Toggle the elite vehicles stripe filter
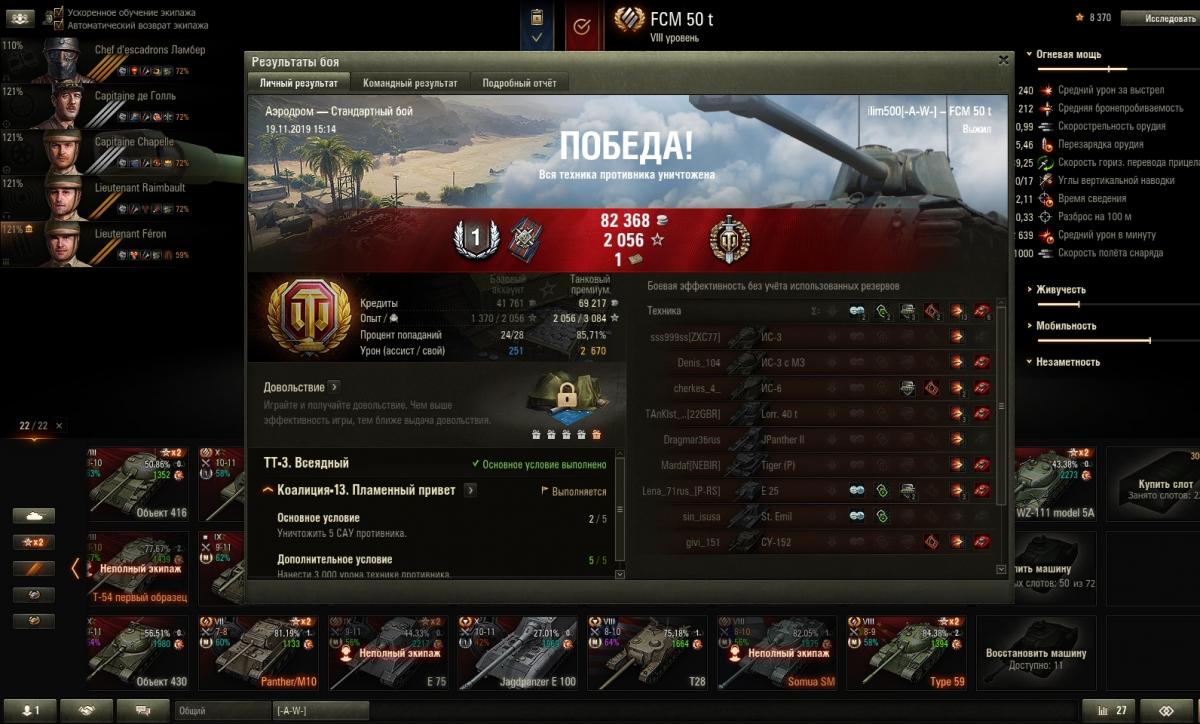 point(34,568)
